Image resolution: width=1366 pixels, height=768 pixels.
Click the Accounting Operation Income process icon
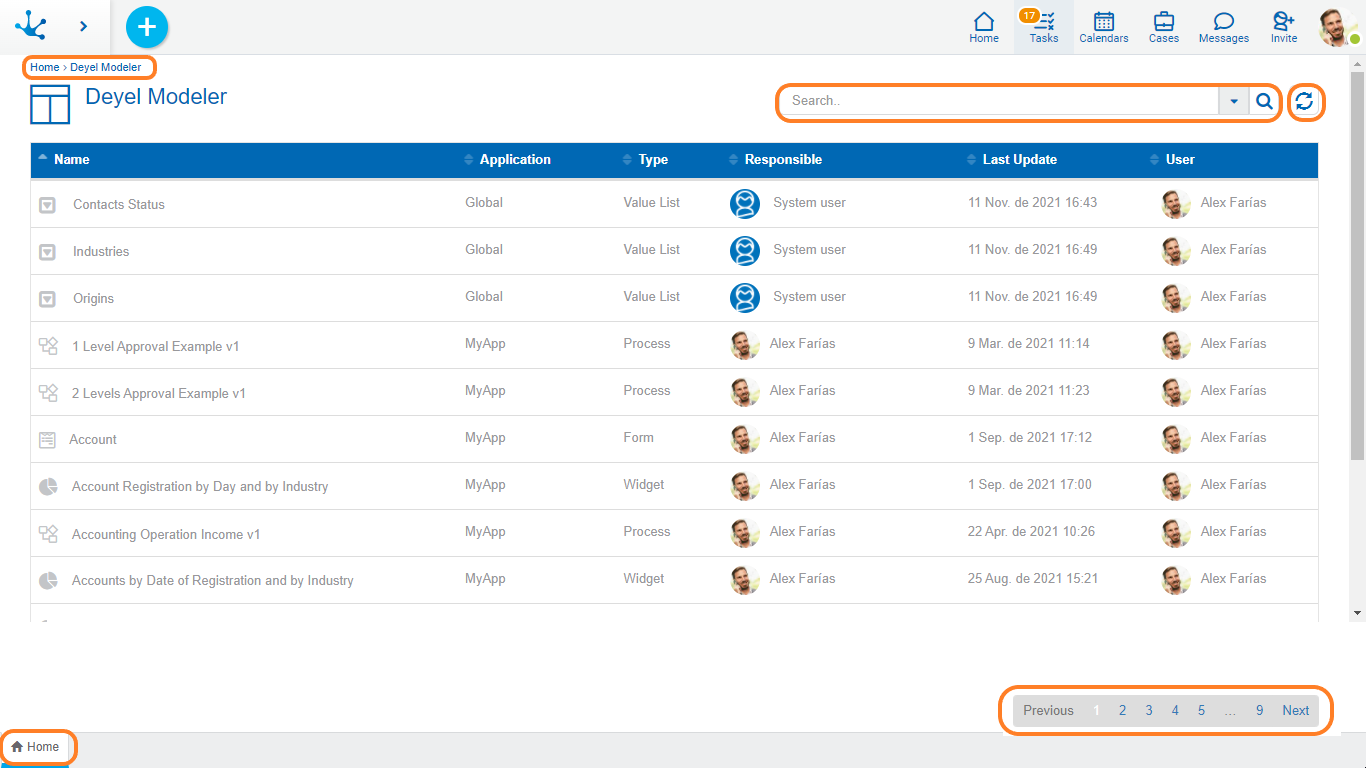point(48,534)
